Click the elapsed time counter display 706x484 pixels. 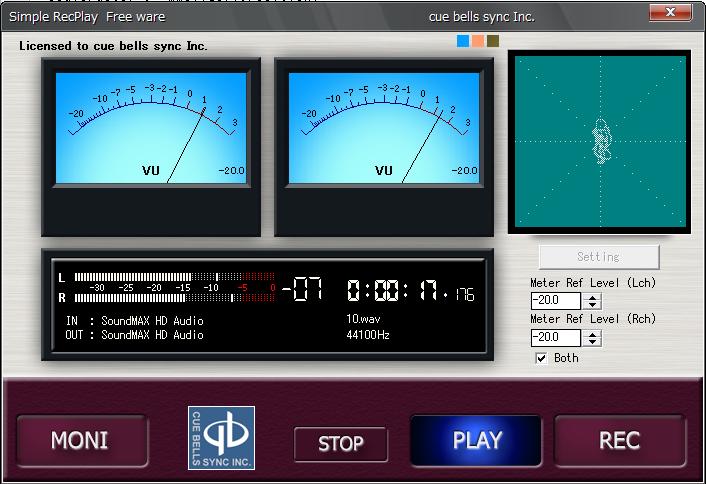[x=410, y=292]
